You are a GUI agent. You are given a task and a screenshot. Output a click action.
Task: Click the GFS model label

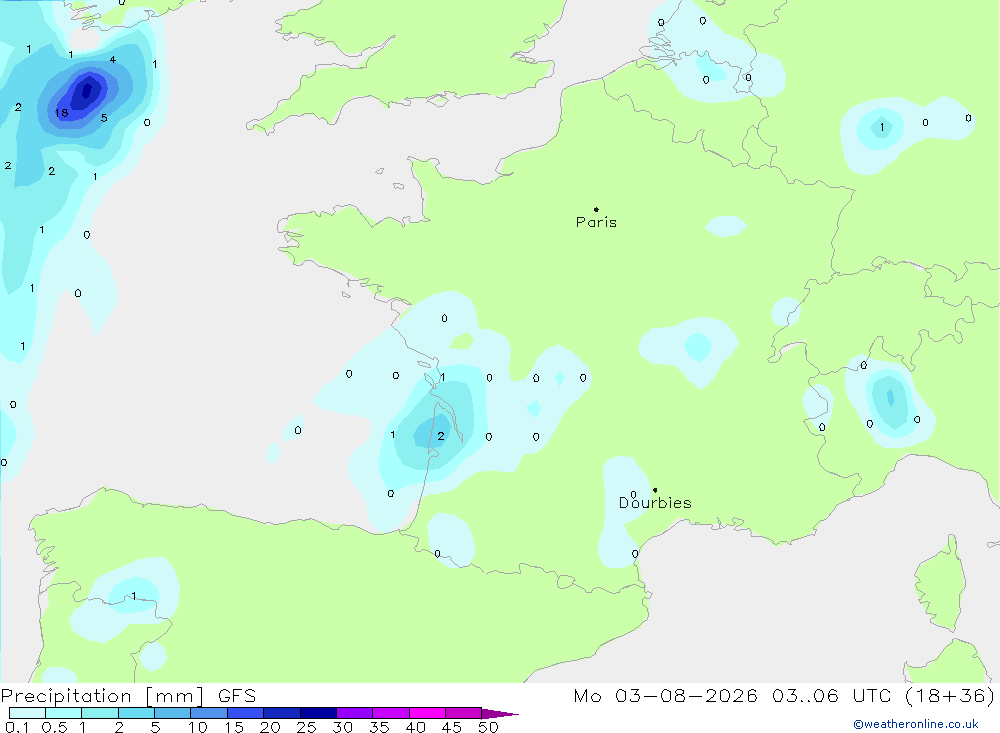tap(237, 695)
